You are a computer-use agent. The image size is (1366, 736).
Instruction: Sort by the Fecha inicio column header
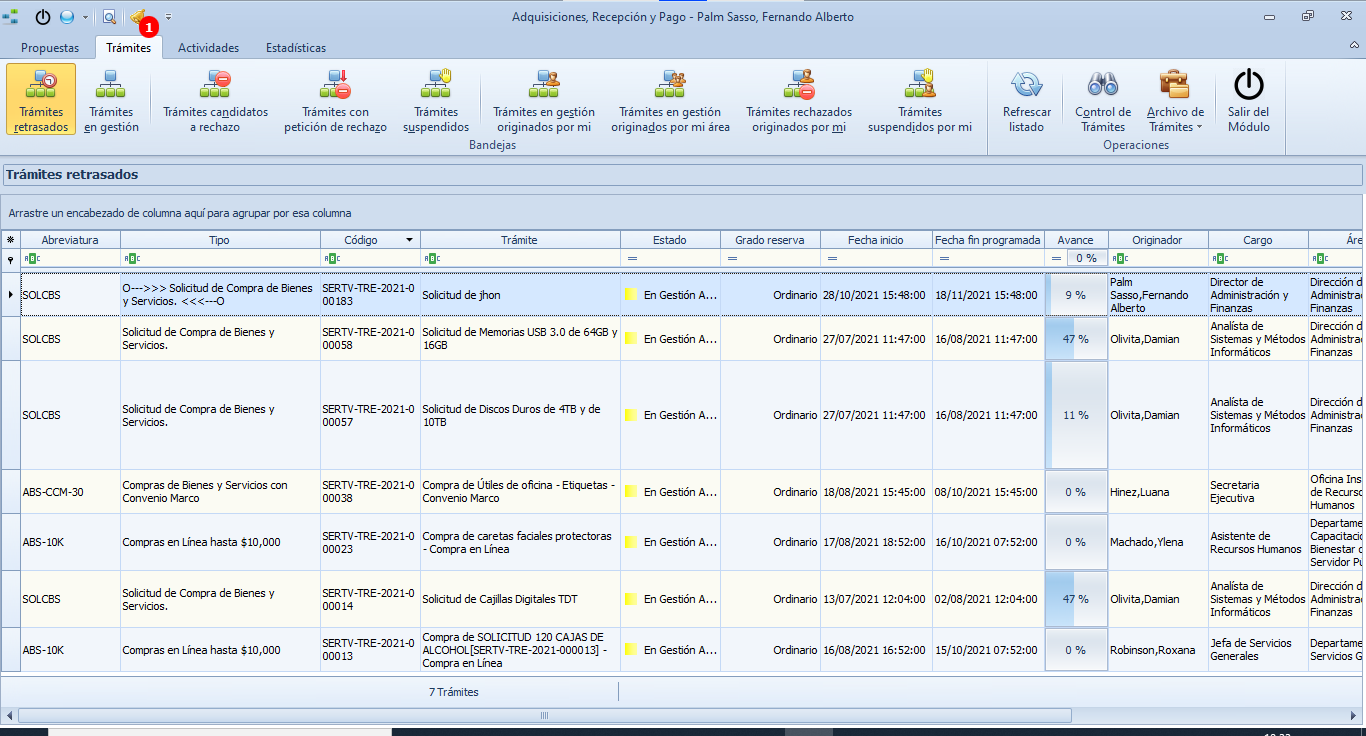coord(876,240)
